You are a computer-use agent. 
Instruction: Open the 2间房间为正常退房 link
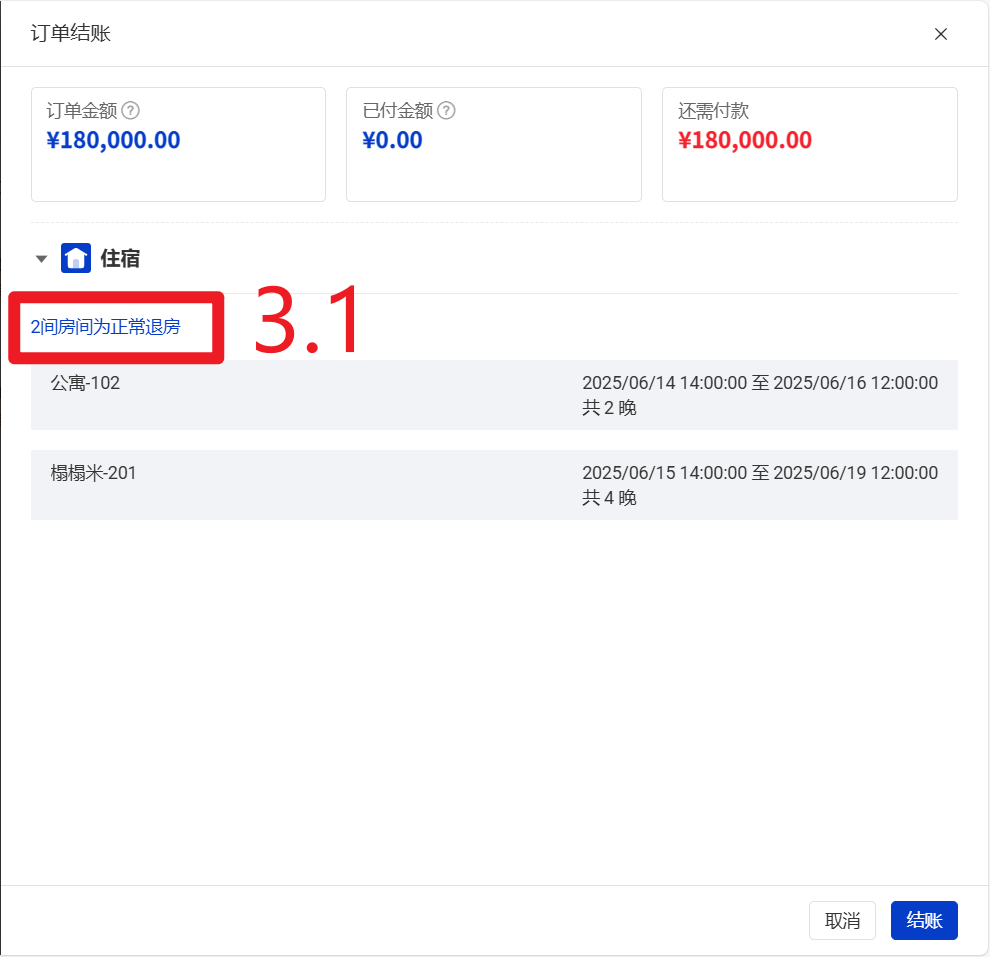click(106, 327)
